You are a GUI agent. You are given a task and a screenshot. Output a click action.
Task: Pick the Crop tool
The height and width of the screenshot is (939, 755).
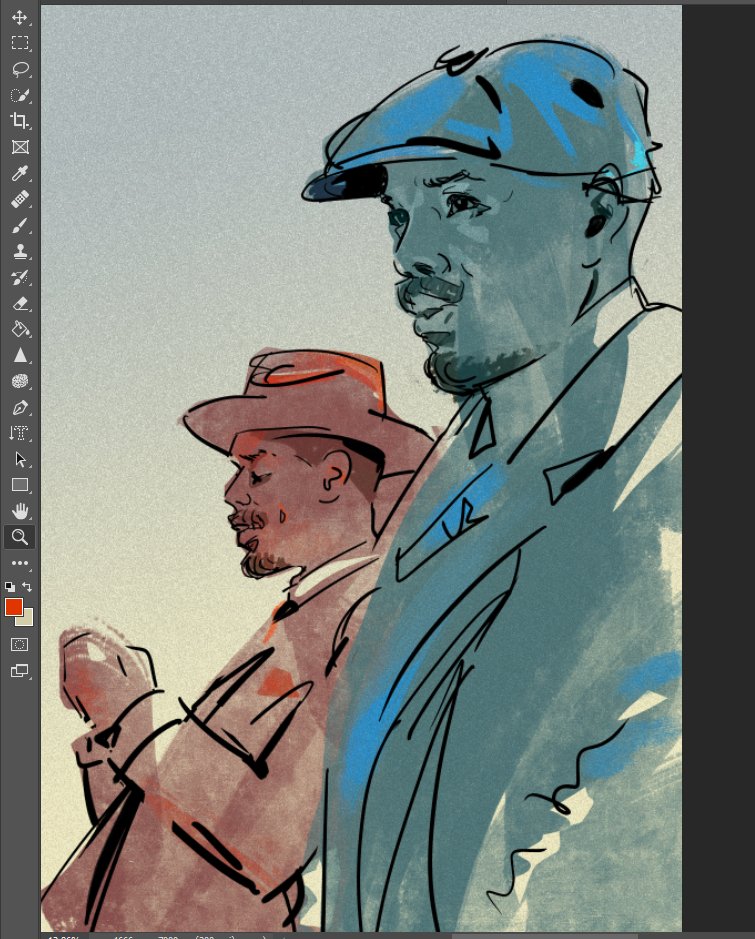(19, 121)
